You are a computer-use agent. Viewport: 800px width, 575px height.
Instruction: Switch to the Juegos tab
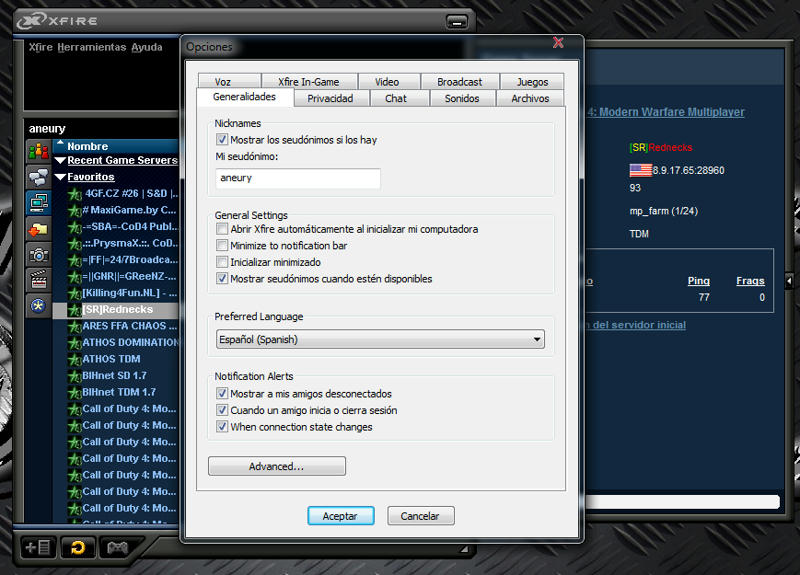(x=532, y=82)
